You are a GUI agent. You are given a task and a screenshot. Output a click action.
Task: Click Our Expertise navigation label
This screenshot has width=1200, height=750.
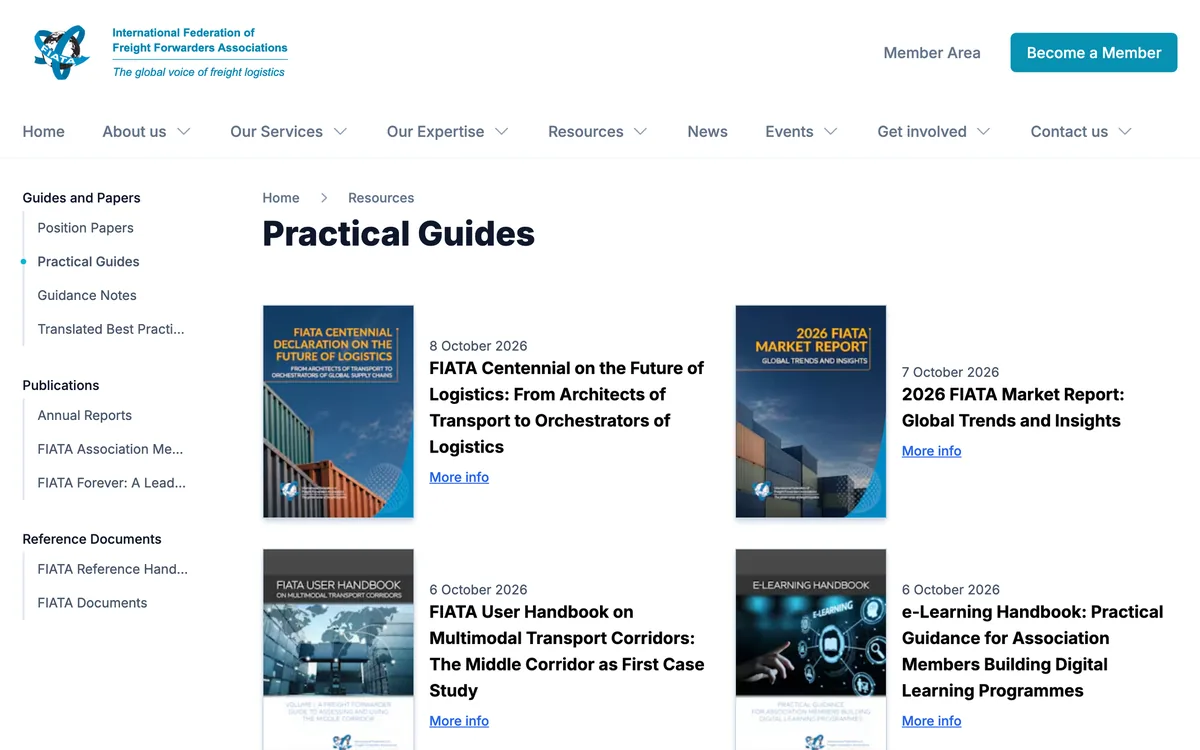click(435, 131)
